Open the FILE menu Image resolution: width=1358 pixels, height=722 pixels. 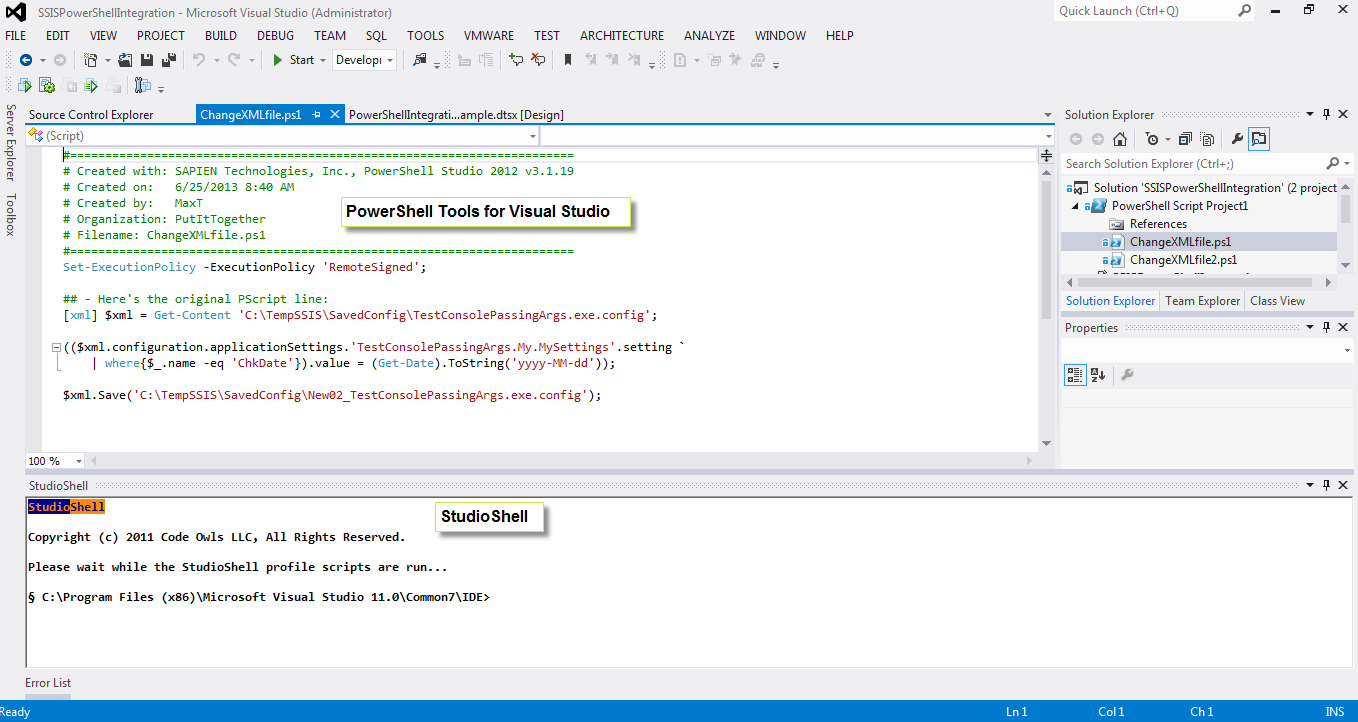click(x=16, y=35)
